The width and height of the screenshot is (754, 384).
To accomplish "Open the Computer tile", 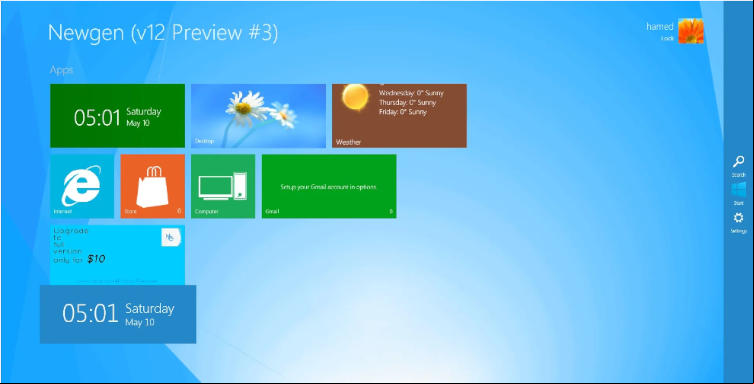I will (223, 186).
